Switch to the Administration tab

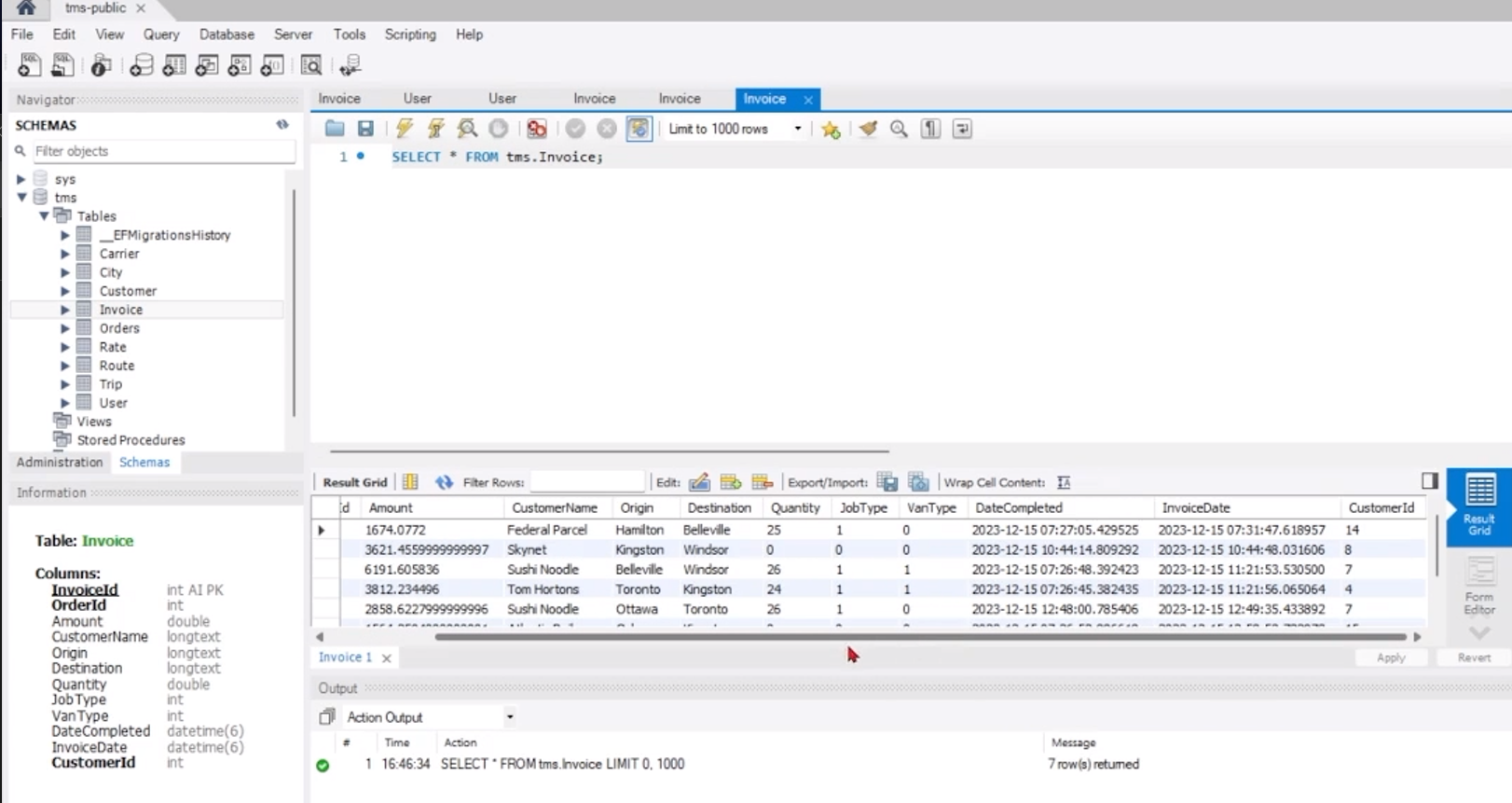(x=60, y=463)
